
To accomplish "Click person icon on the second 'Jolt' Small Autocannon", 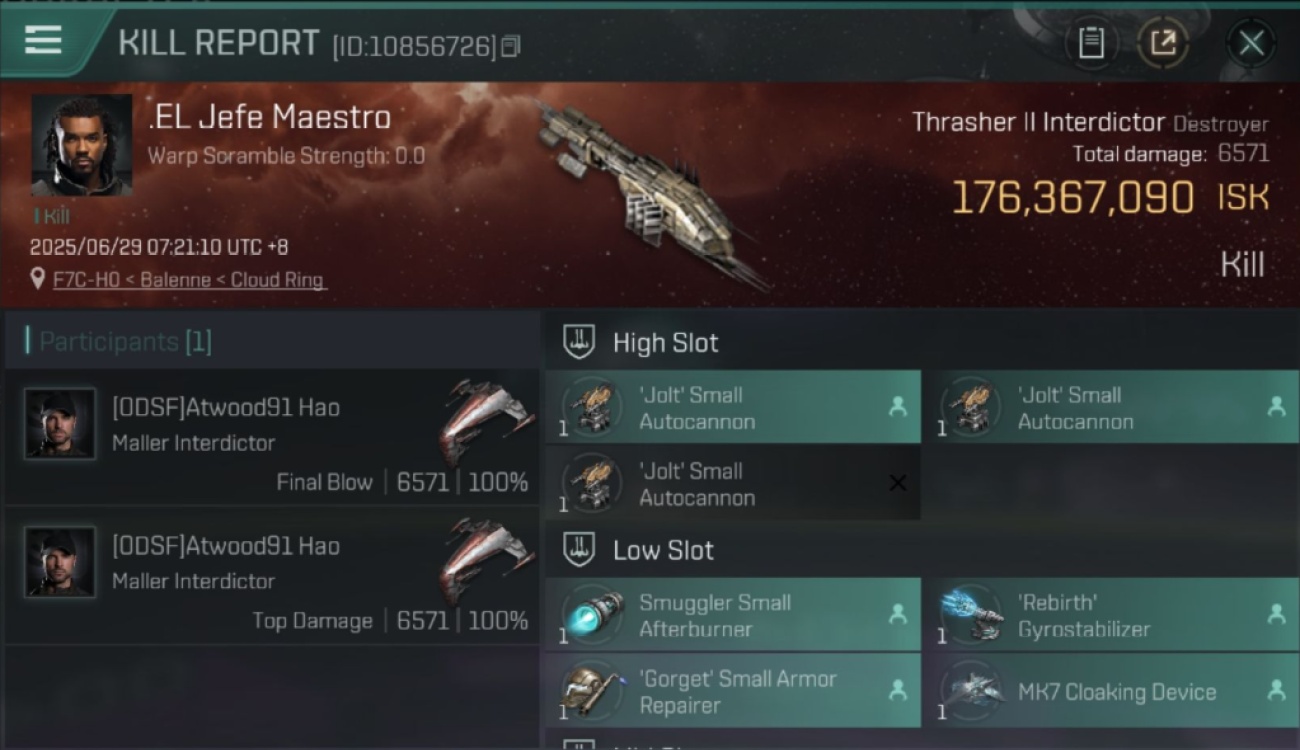I will [1276, 407].
